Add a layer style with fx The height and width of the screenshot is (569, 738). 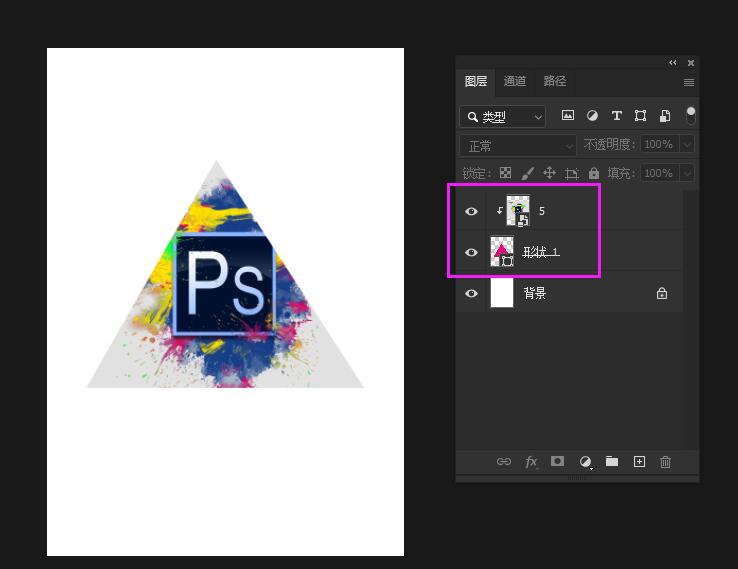(x=531, y=462)
